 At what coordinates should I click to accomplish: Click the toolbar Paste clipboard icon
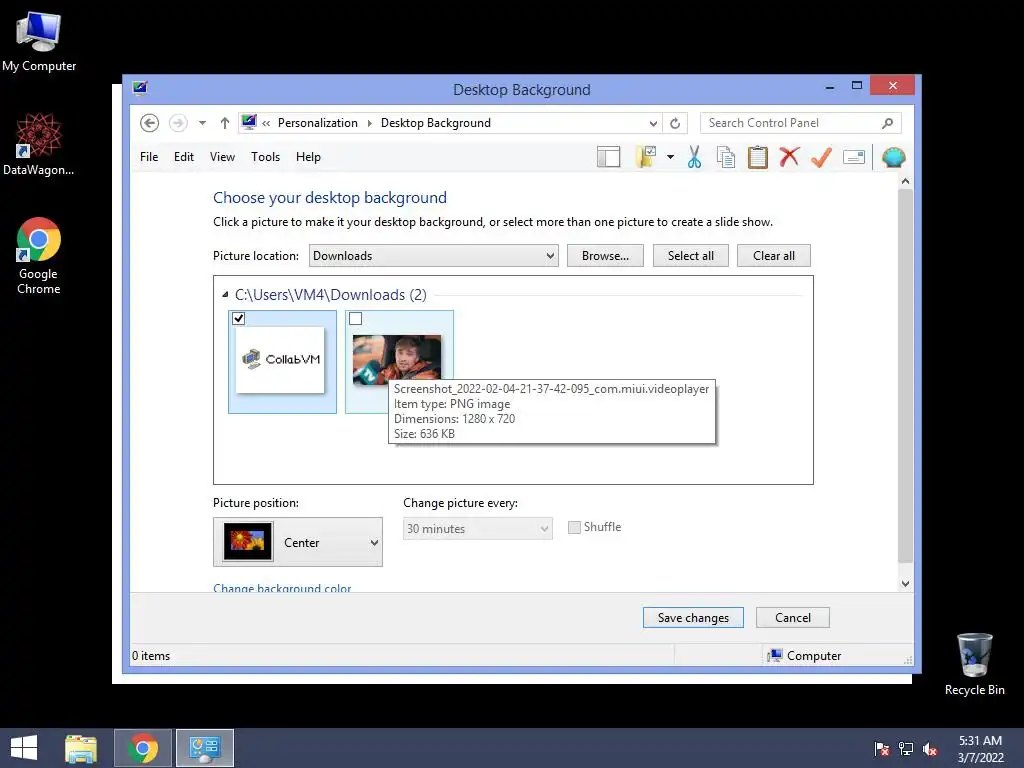758,157
